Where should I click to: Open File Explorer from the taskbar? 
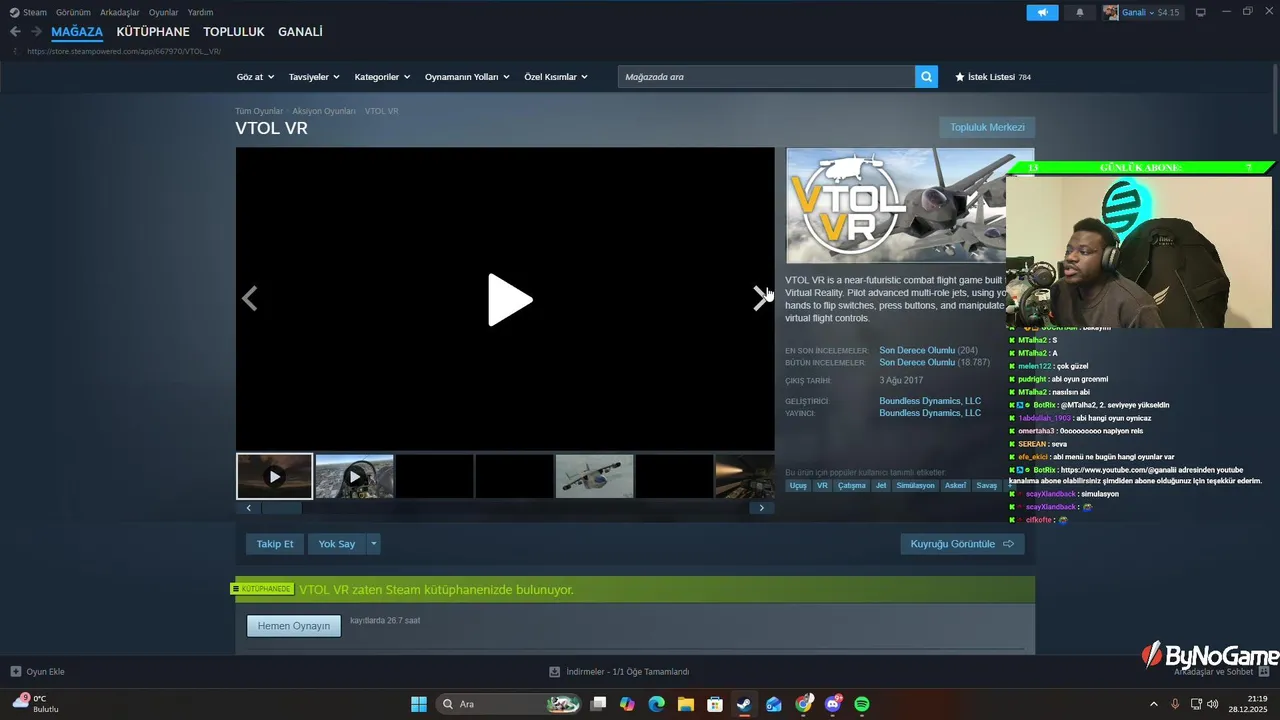tap(686, 704)
